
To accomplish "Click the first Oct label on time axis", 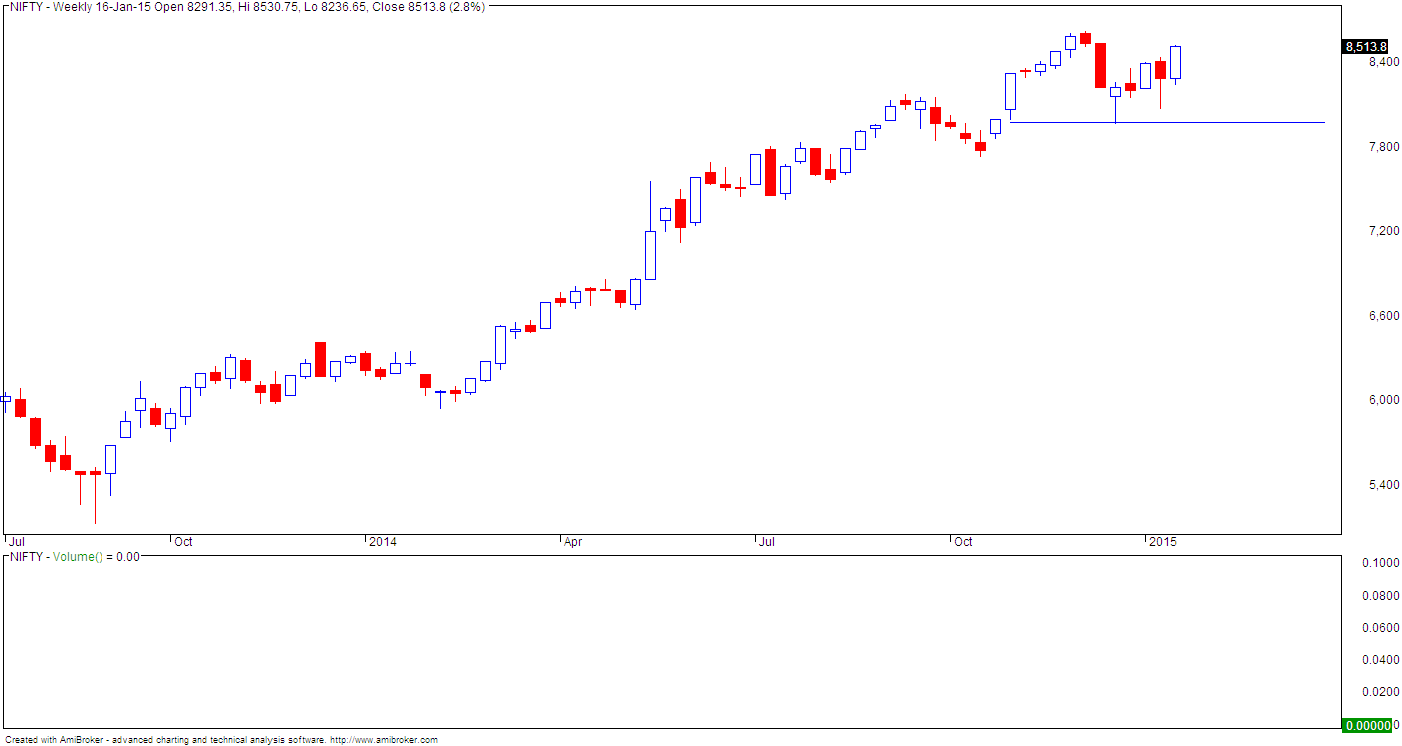I will click(183, 542).
